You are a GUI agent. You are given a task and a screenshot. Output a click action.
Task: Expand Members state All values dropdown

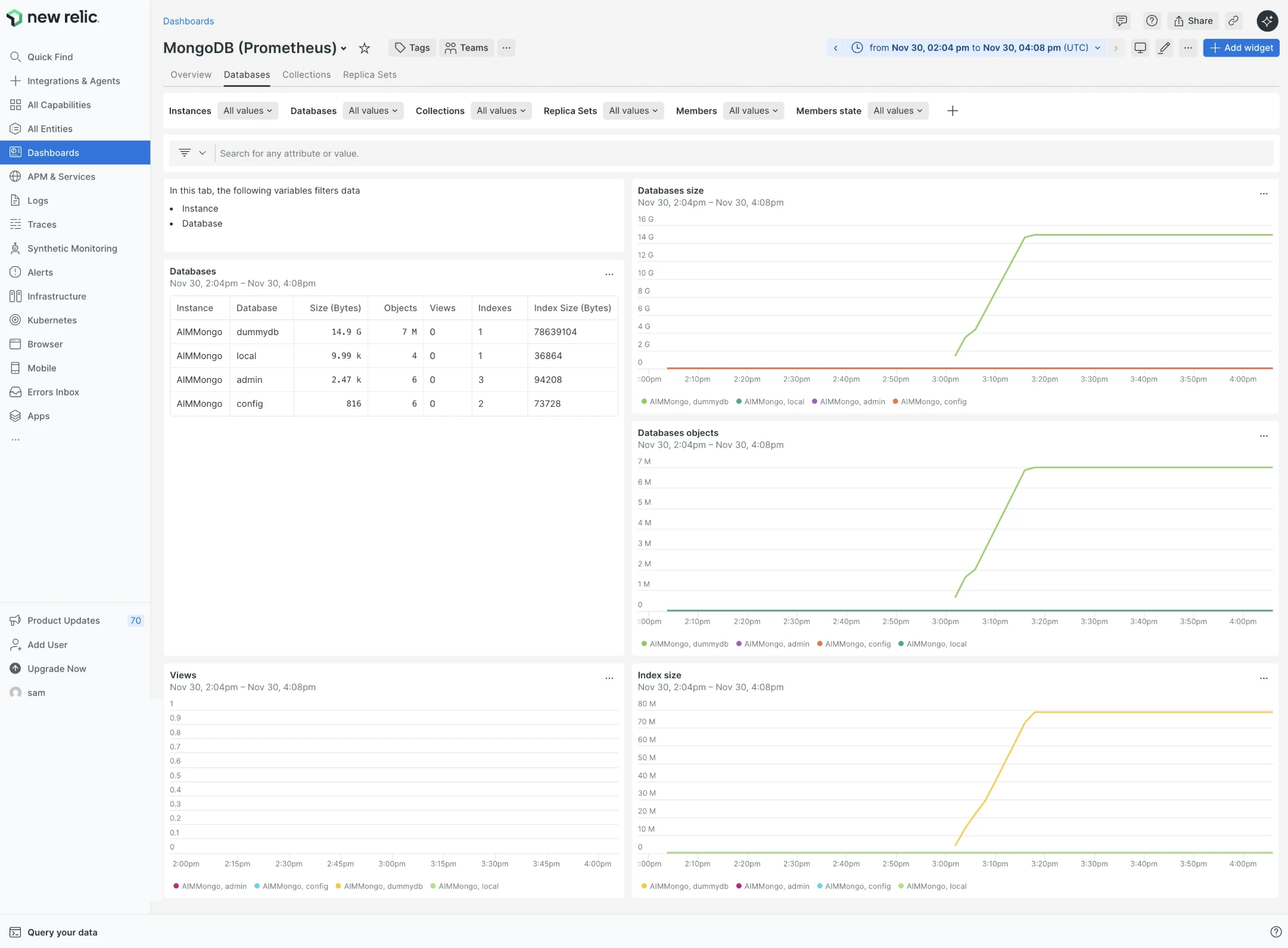pyautogui.click(x=898, y=111)
